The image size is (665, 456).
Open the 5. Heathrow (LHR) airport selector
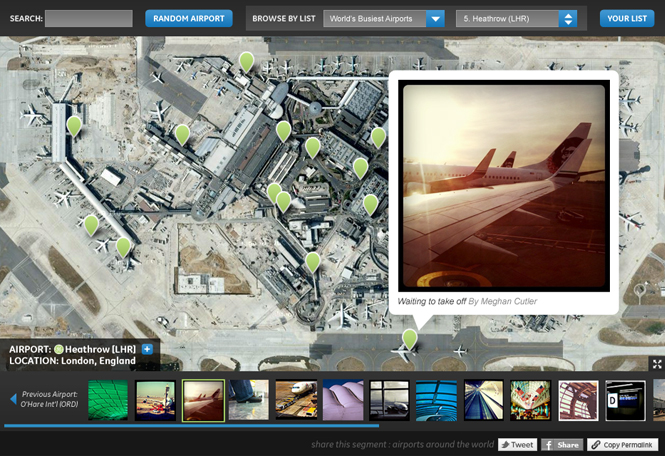tap(516, 18)
